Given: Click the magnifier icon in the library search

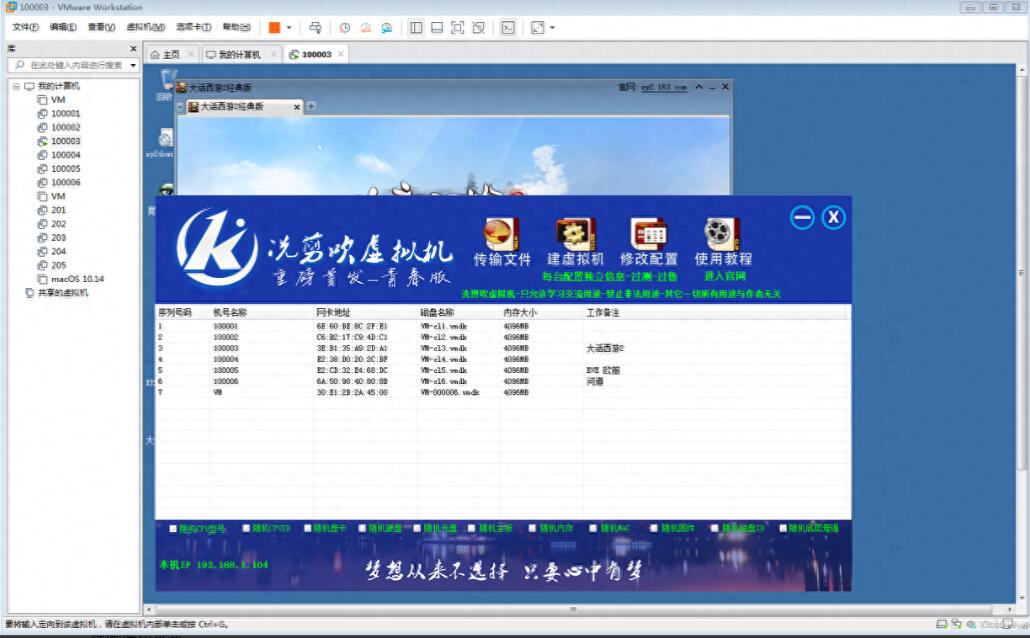Looking at the screenshot, I should (x=20, y=65).
